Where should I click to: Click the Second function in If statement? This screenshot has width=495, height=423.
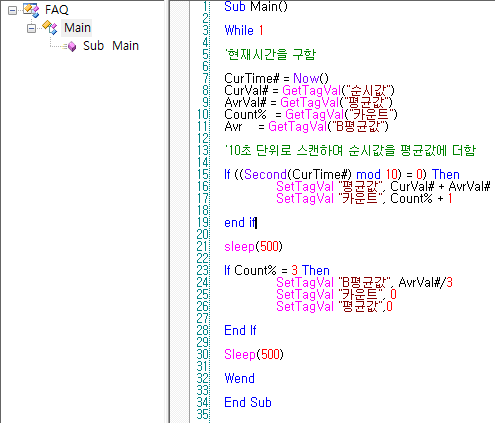pos(265,174)
